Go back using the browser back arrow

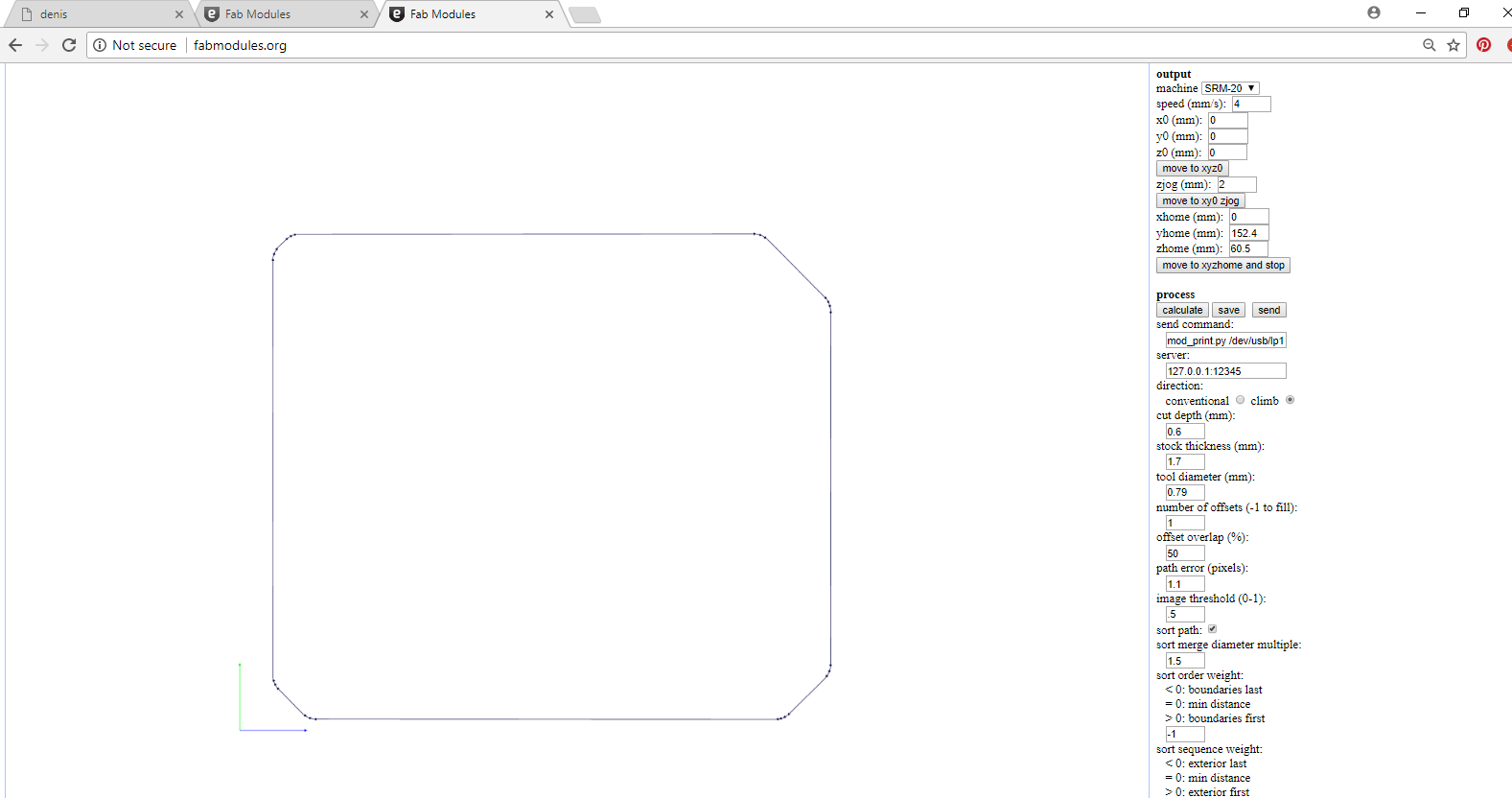click(x=15, y=45)
